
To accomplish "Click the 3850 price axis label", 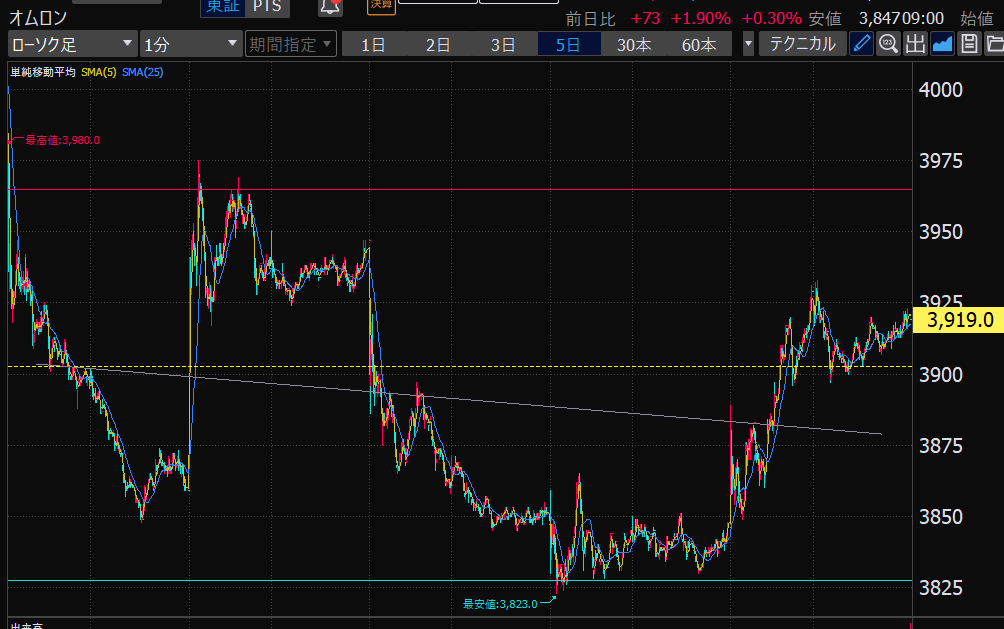I will coord(941,517).
